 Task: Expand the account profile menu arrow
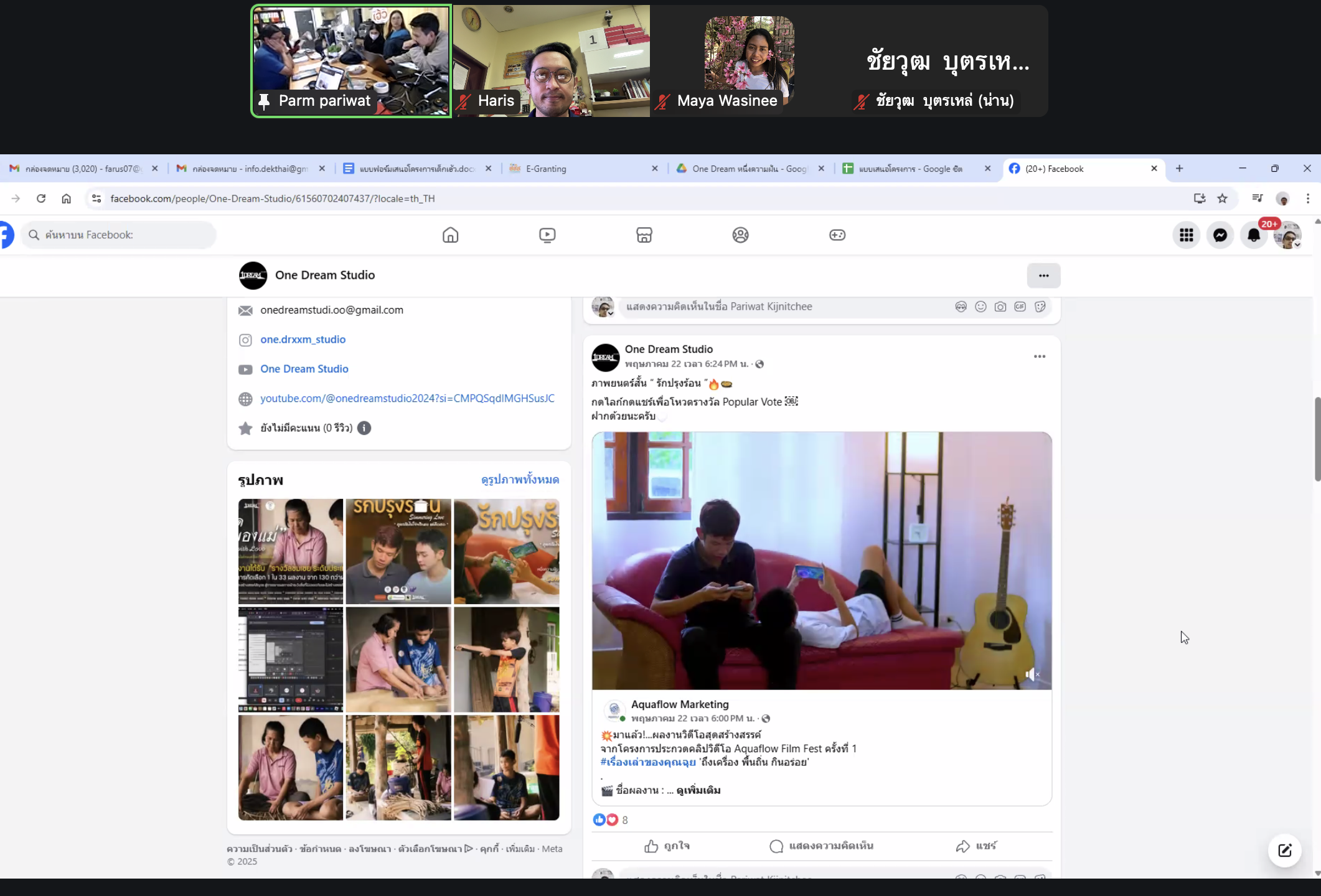click(1297, 245)
